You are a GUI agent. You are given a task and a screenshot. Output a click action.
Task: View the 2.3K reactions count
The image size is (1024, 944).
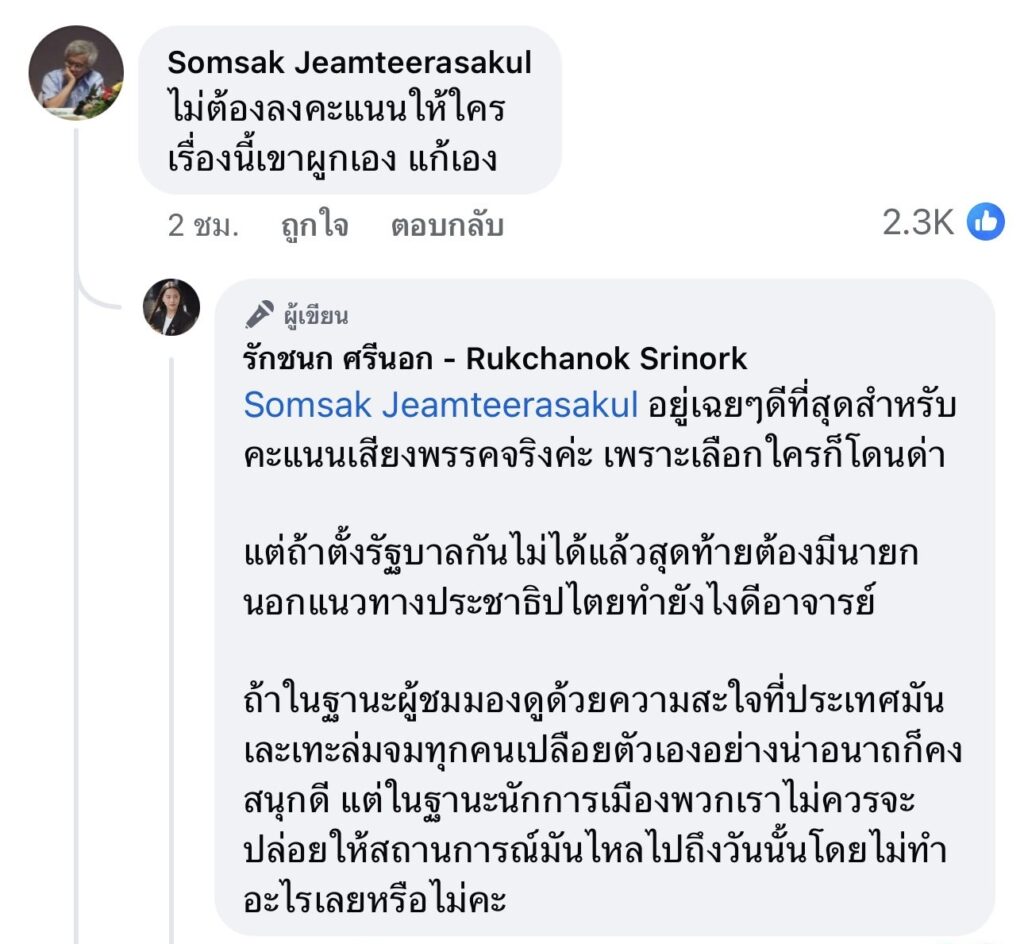coord(917,223)
